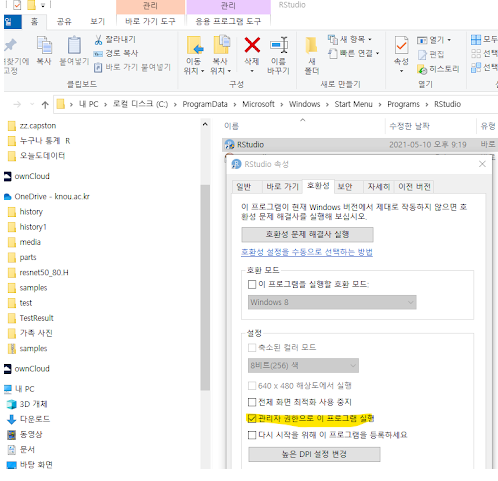
Task: Toggle 640 x 480 해상도에서 실행 checkbox
Action: pyautogui.click(x=252, y=386)
